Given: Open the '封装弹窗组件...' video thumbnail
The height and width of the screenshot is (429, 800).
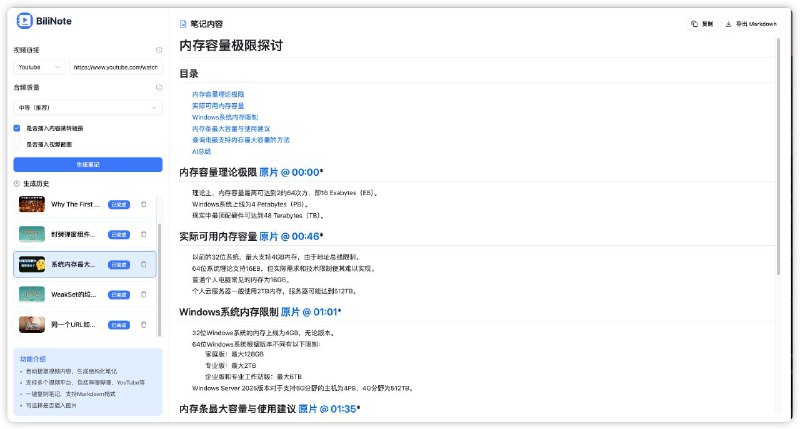Looking at the screenshot, I should [x=32, y=235].
